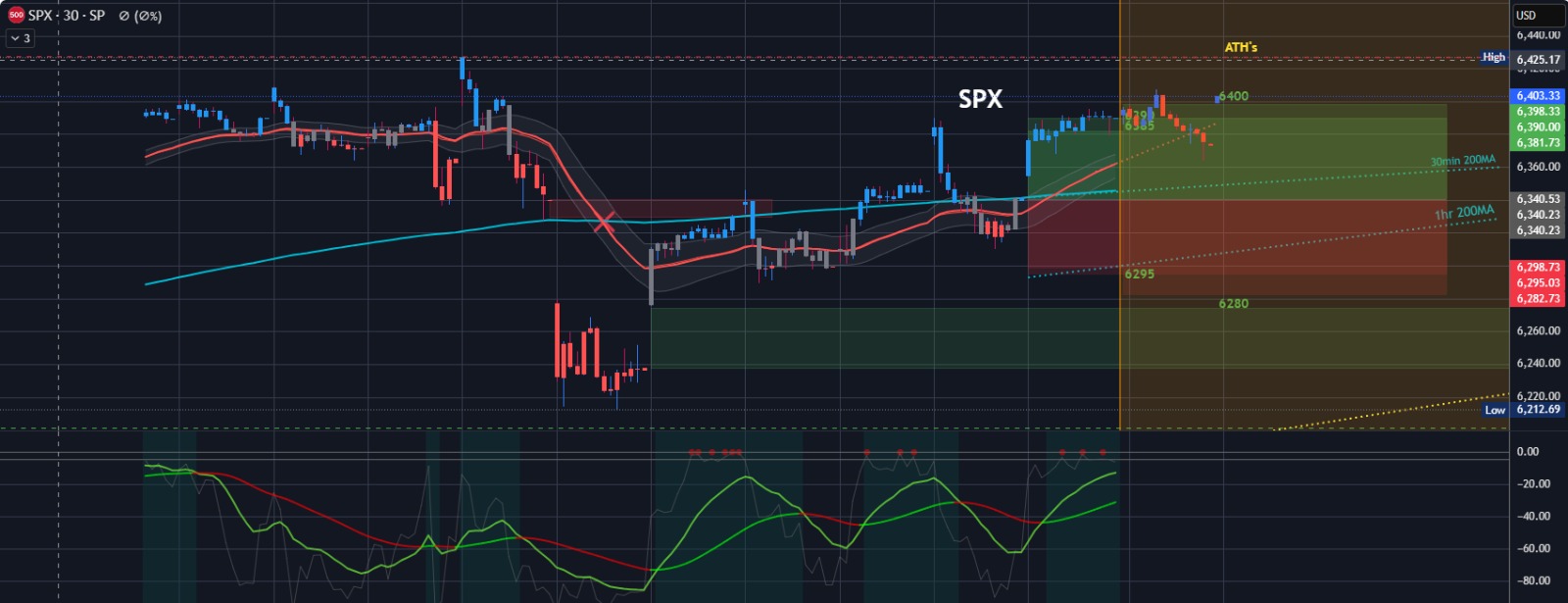Click the large SPX text annotation

pos(980,99)
